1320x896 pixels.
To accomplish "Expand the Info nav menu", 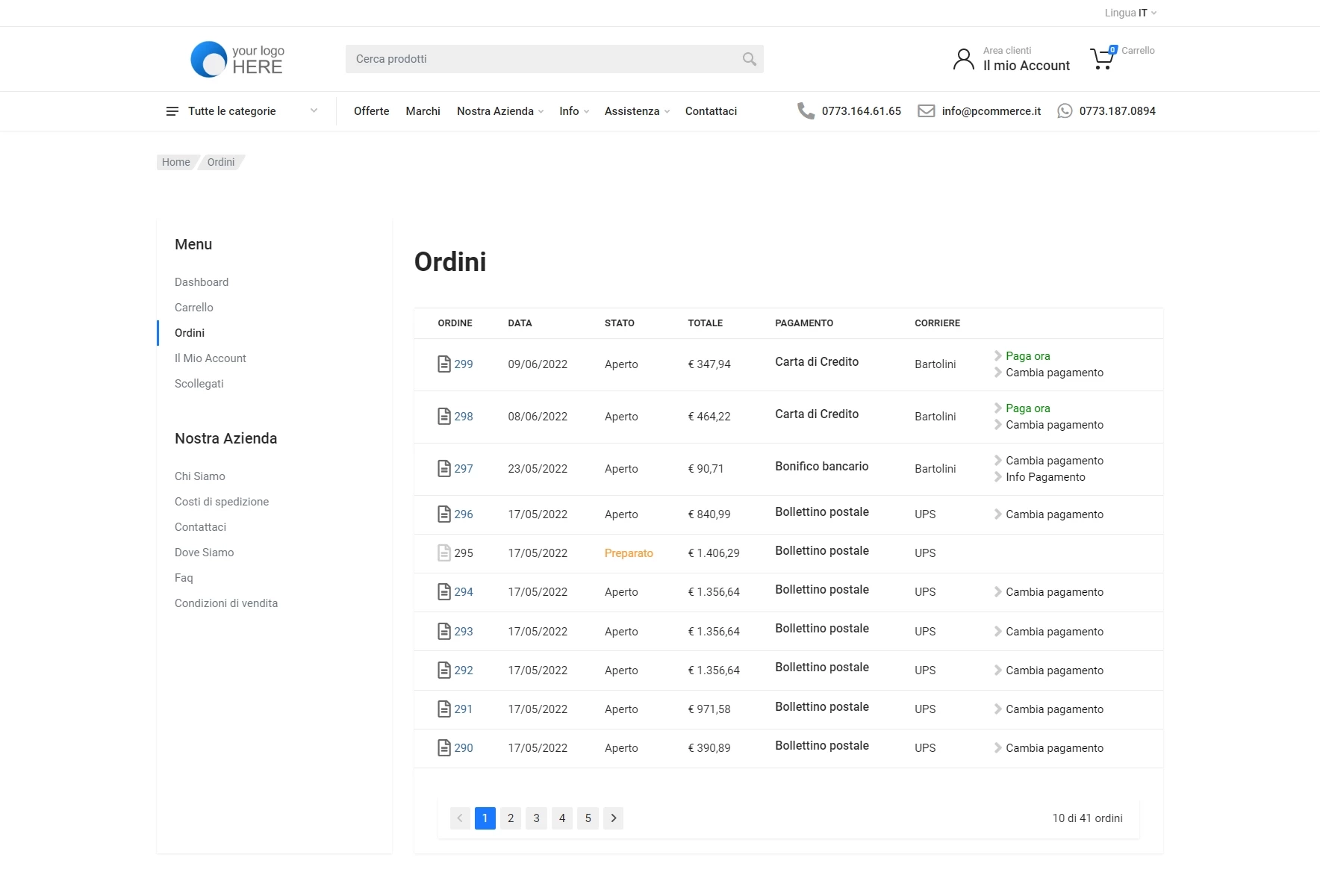I will (574, 111).
